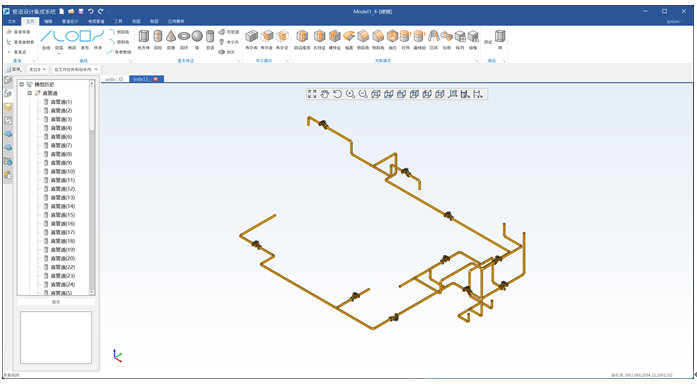The image size is (697, 385).
Task: Activate the pan hand tool
Action: (325, 94)
